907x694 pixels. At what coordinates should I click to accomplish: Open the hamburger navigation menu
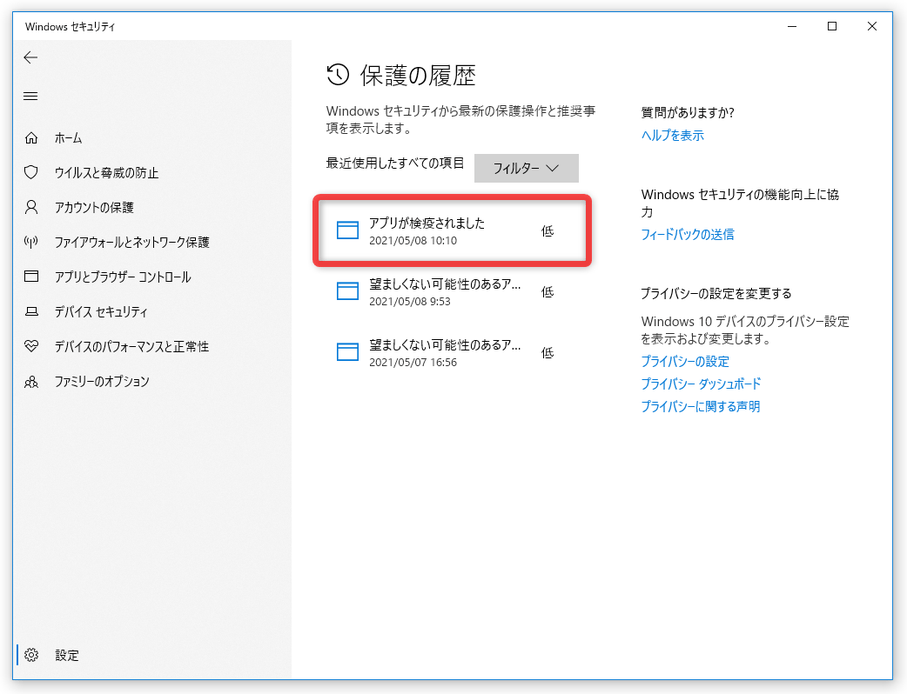[31, 96]
